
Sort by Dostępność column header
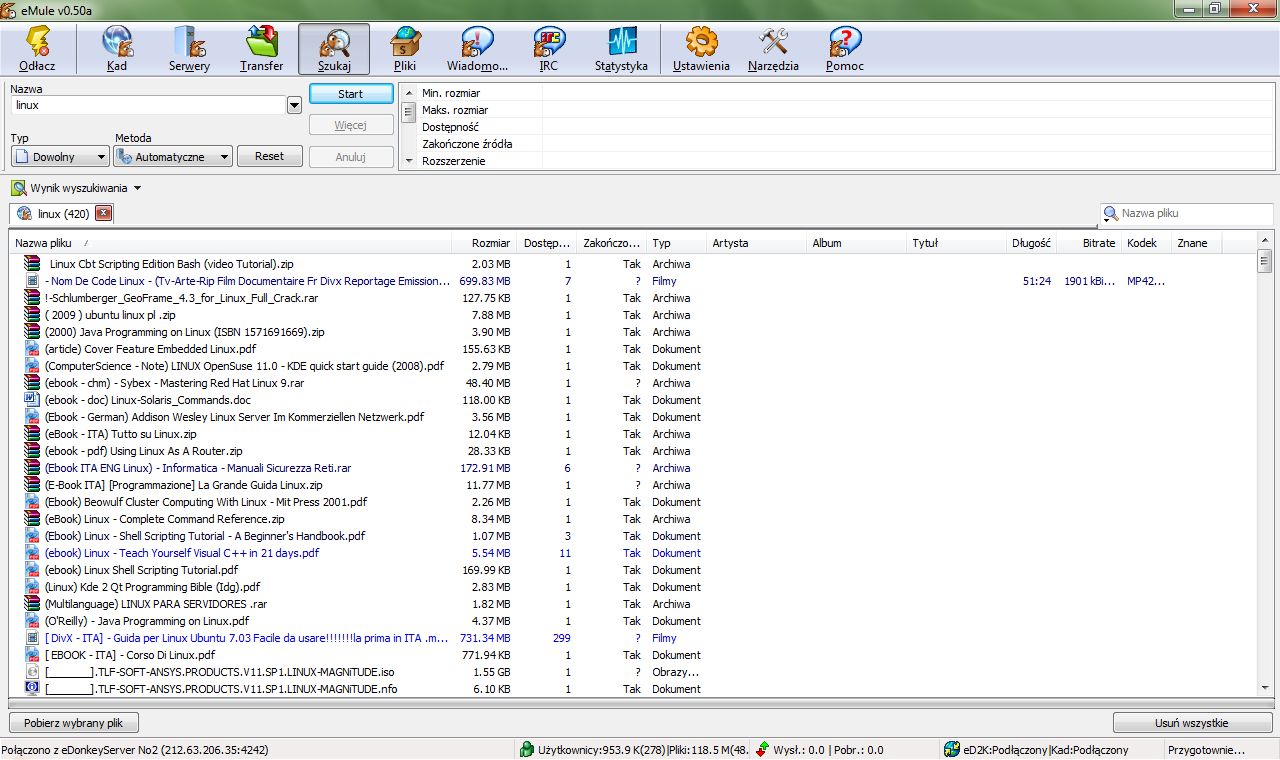tap(547, 243)
